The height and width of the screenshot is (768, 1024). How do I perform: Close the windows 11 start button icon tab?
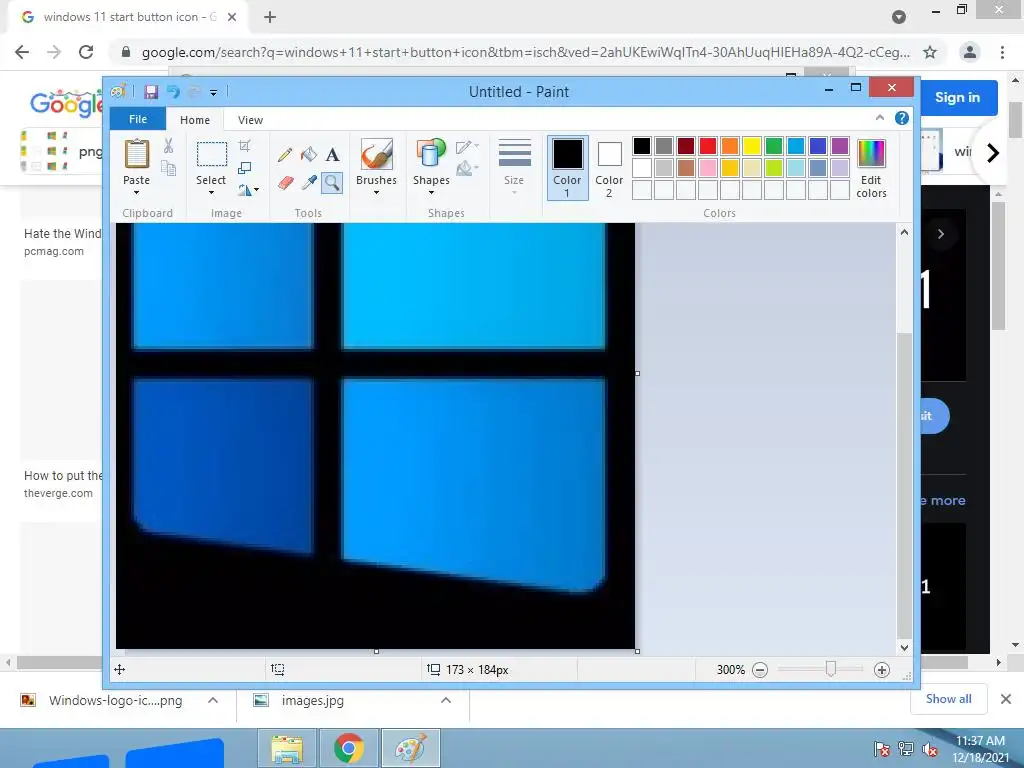(232, 17)
